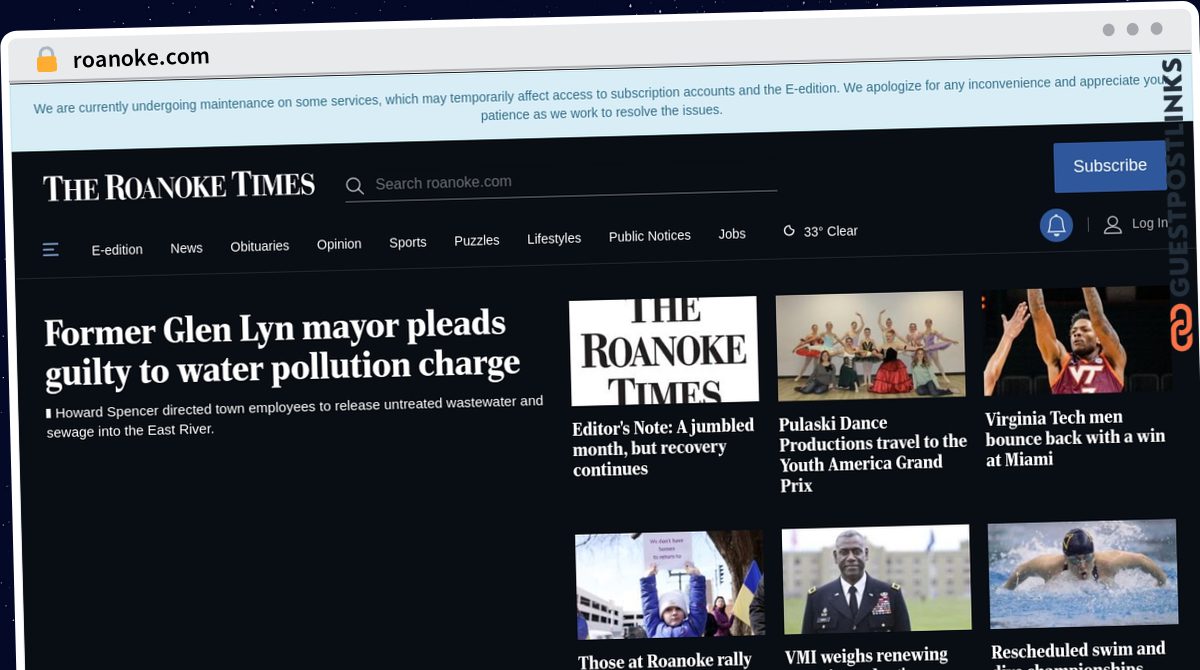This screenshot has width=1200, height=670.
Task: Open the hamburger menu icon
Action: coord(51,250)
